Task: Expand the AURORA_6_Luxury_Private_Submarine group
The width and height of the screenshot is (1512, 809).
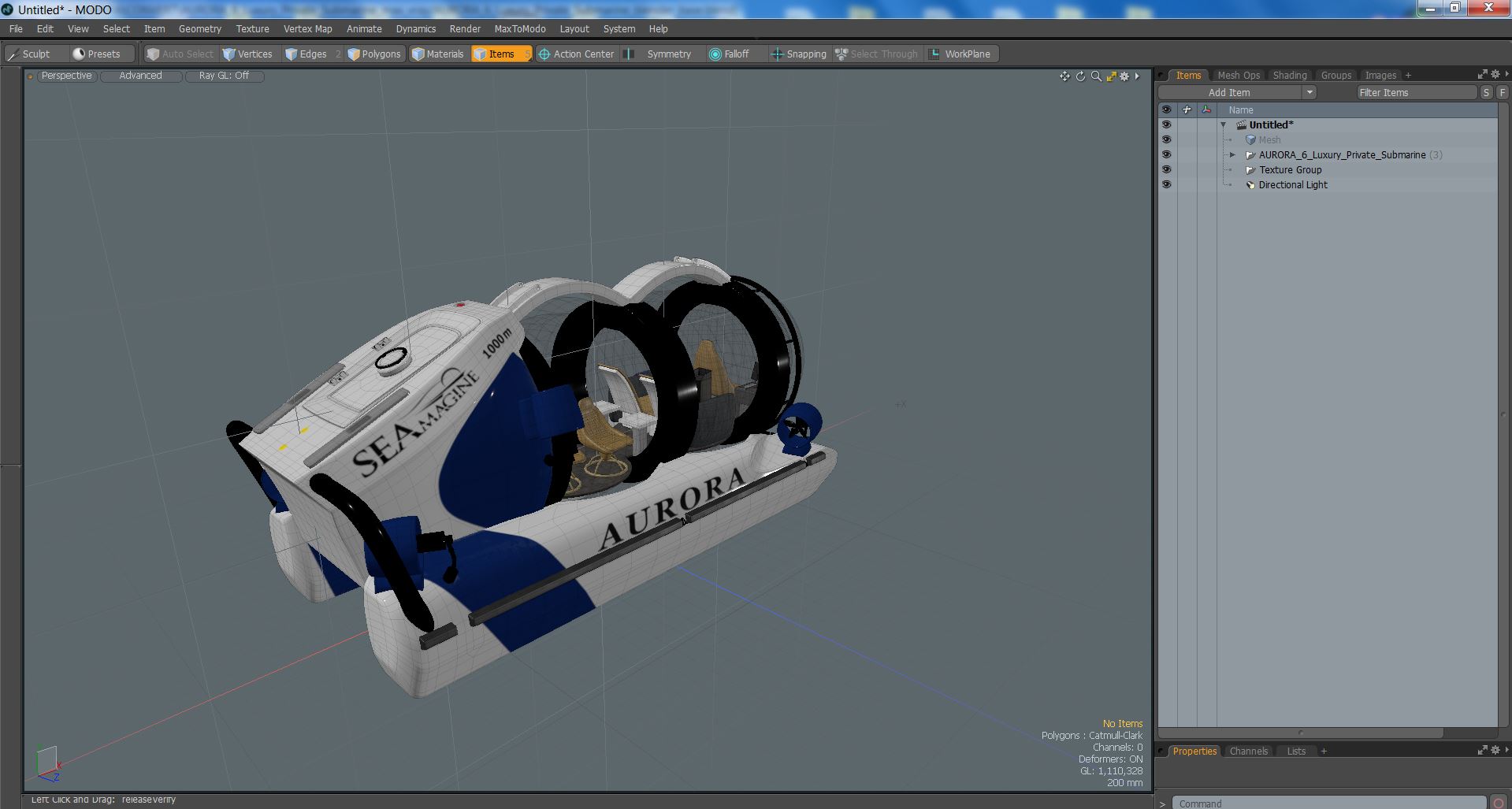Action: 1233,155
